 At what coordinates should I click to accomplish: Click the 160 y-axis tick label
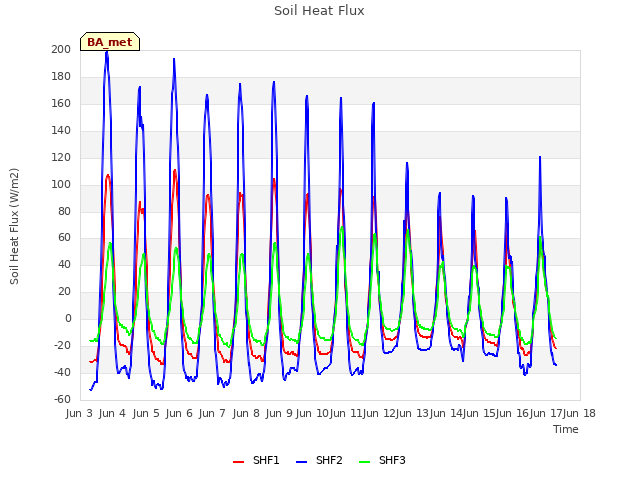(x=61, y=103)
